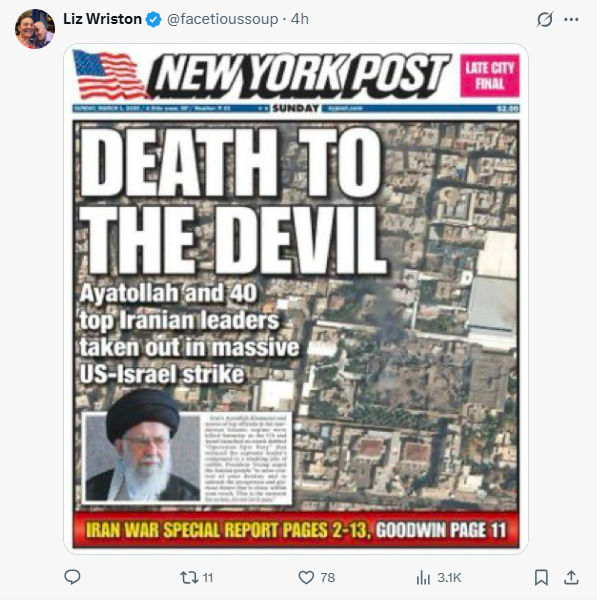Open the post via the 4h timestamp

300,19
